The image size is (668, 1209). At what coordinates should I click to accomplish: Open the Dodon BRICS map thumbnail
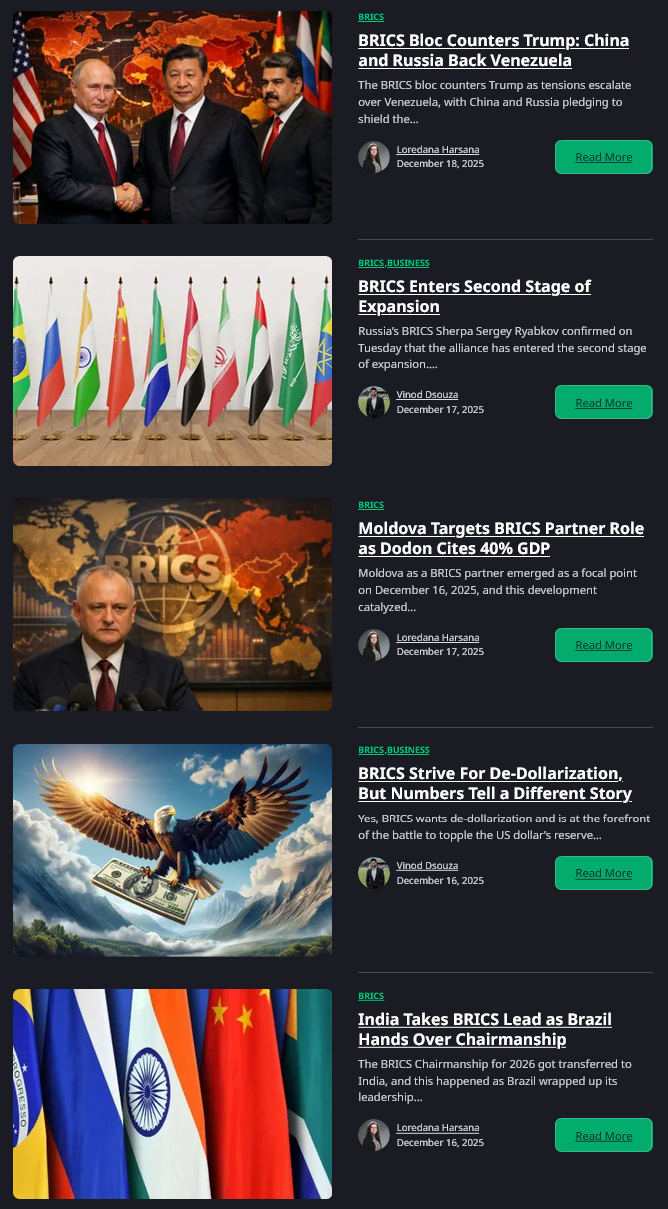pos(172,605)
